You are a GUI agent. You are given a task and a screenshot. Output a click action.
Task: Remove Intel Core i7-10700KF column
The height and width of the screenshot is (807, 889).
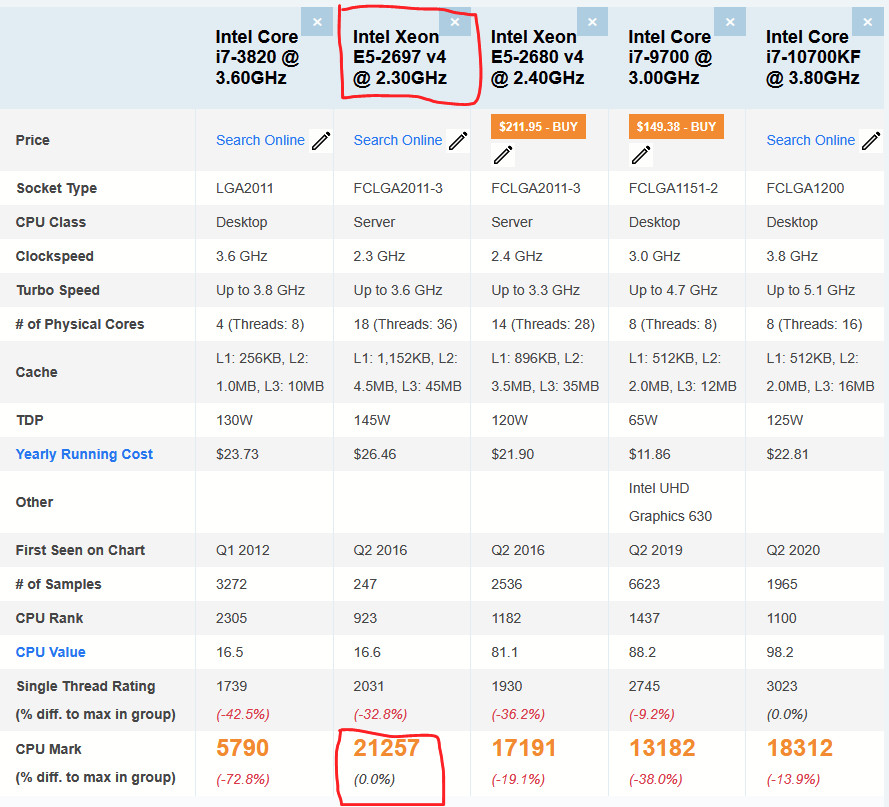click(867, 22)
